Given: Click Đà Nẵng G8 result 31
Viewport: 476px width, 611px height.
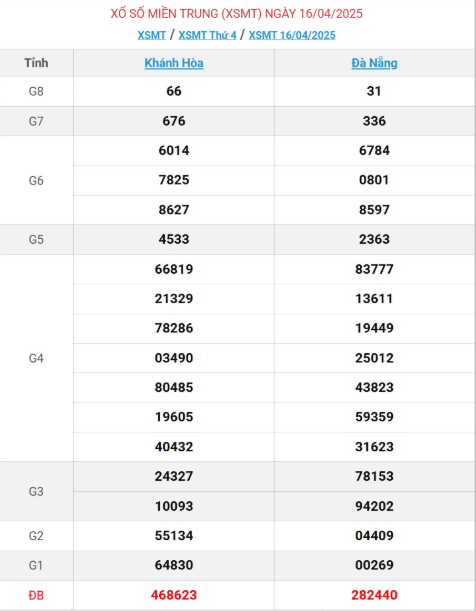Looking at the screenshot, I should point(374,91).
